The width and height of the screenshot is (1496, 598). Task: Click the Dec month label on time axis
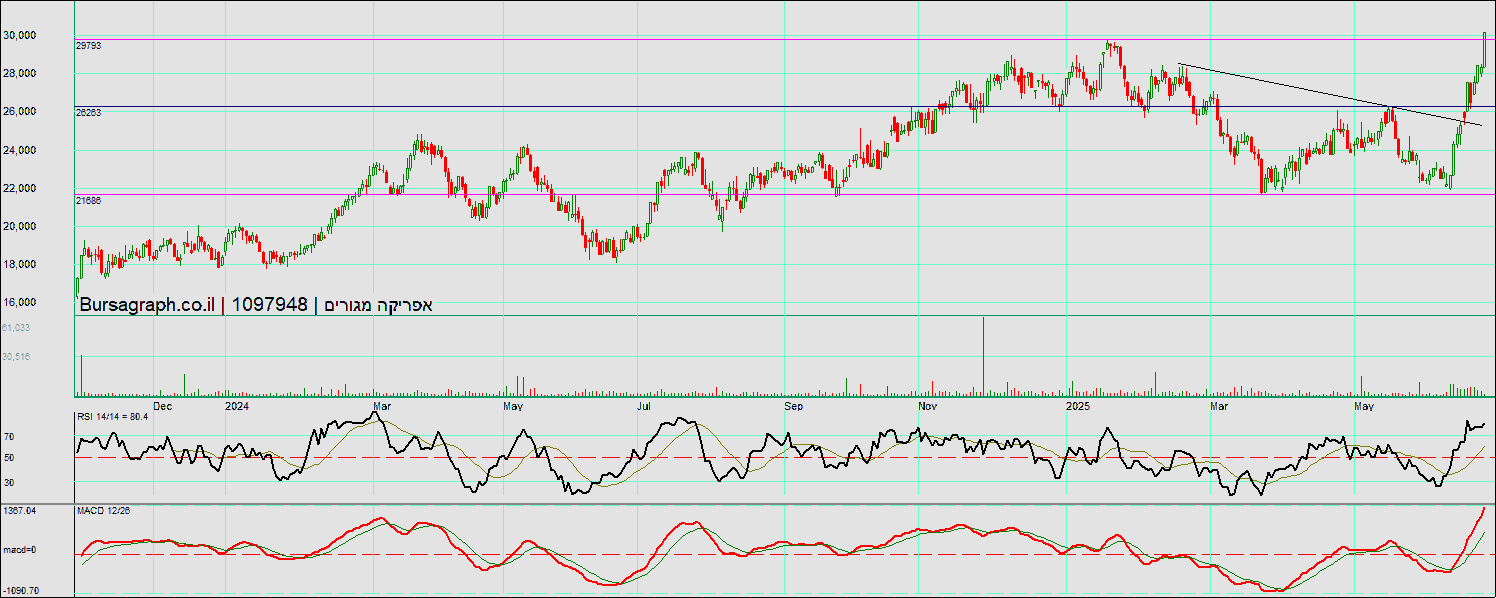(163, 406)
